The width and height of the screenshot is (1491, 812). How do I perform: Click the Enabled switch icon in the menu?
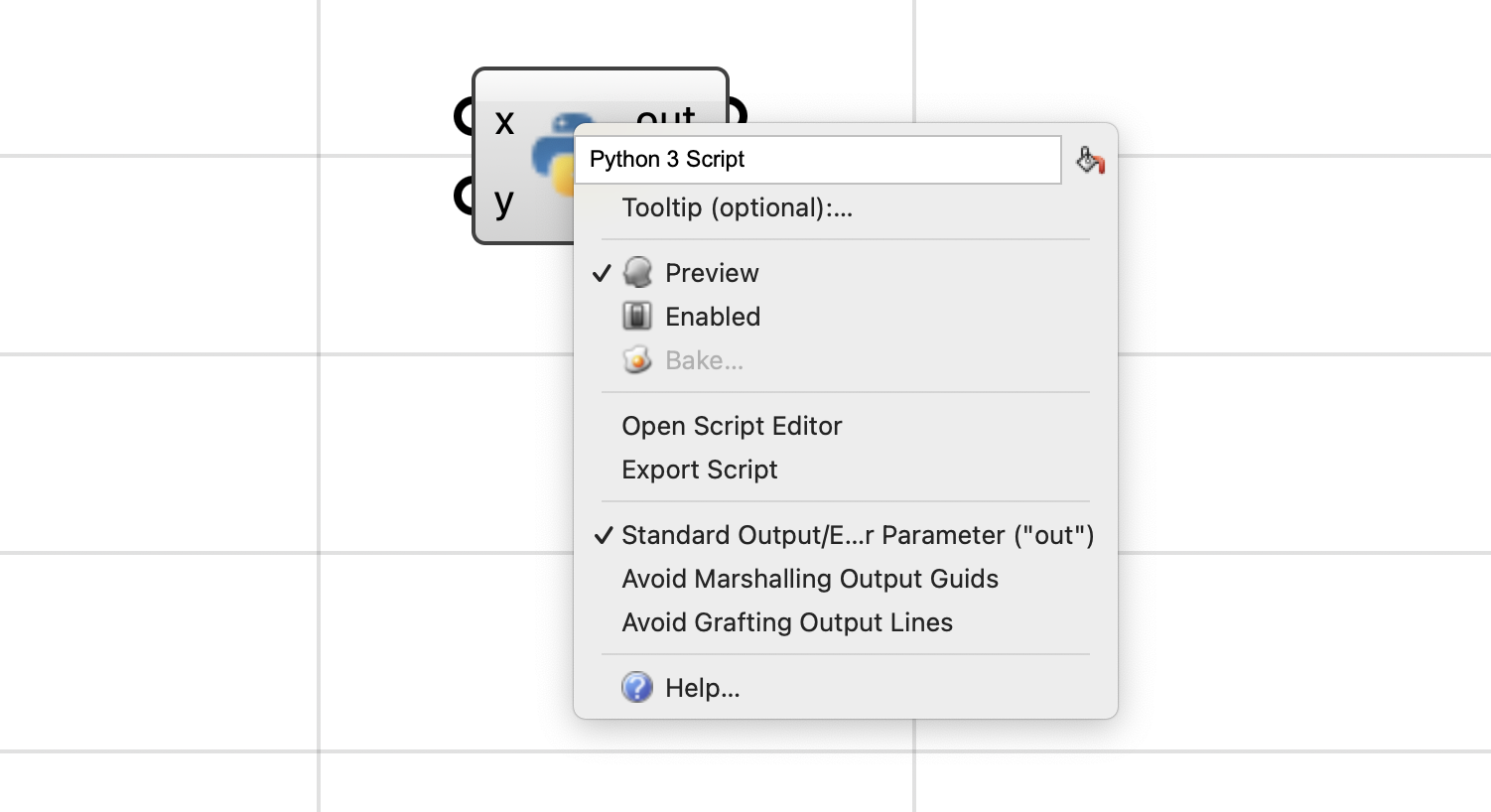(x=637, y=316)
